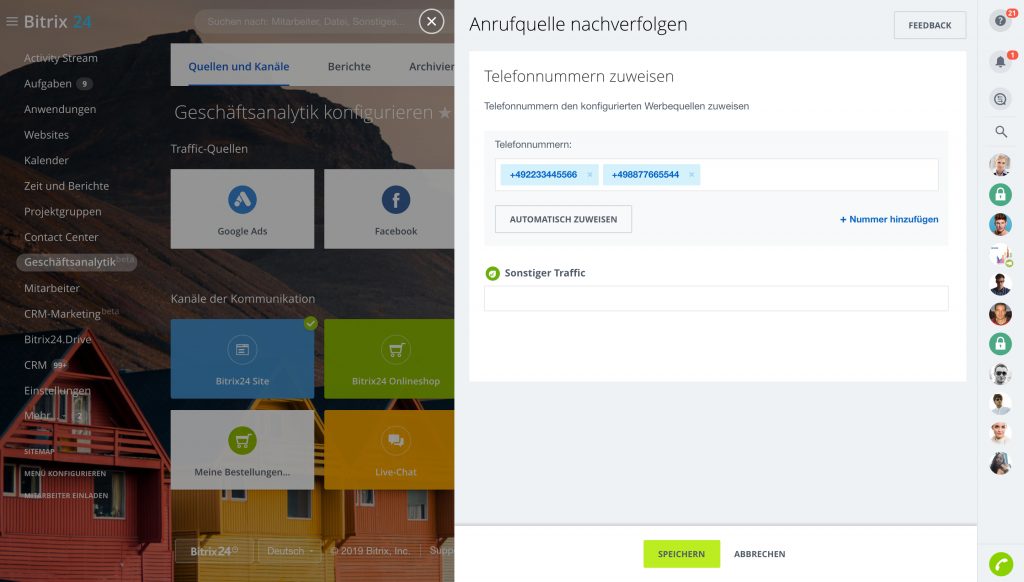Click MENÜ KONFIGURIEREN link
The image size is (1024, 582).
(65, 474)
